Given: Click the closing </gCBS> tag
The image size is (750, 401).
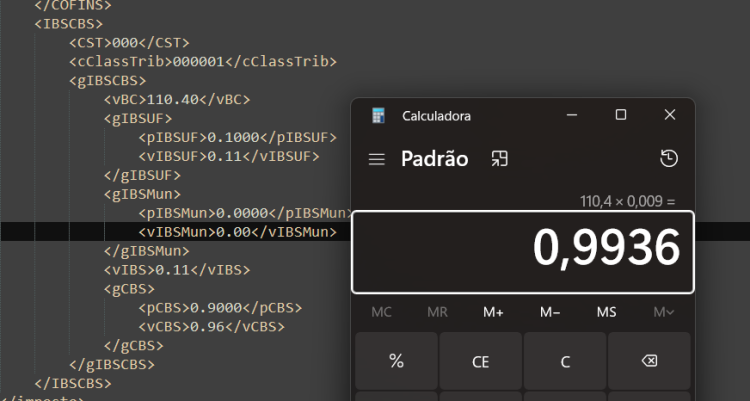Looking at the screenshot, I should pyautogui.click(x=133, y=345).
